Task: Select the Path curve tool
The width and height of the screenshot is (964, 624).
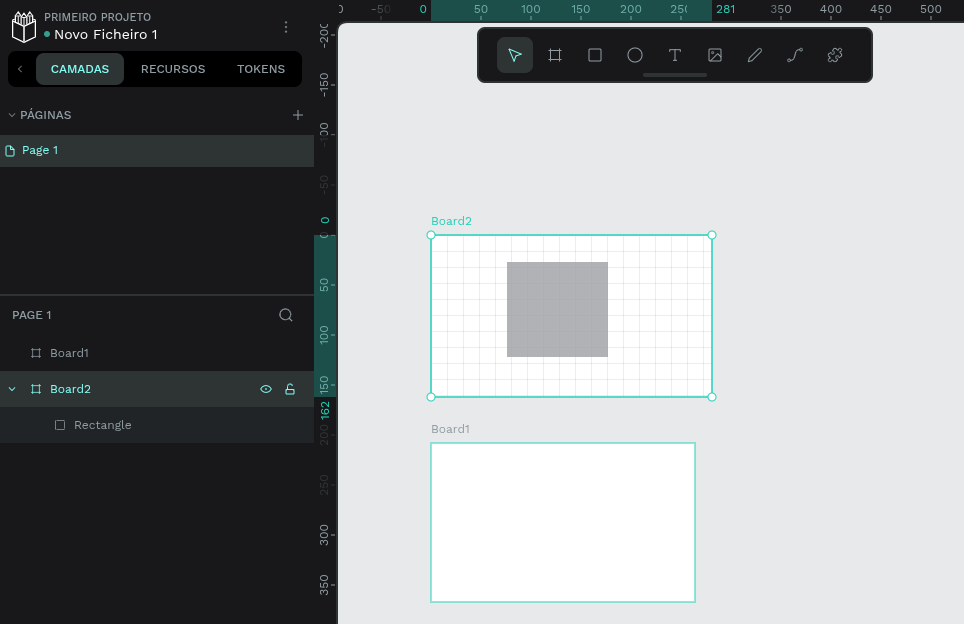Action: [794, 55]
